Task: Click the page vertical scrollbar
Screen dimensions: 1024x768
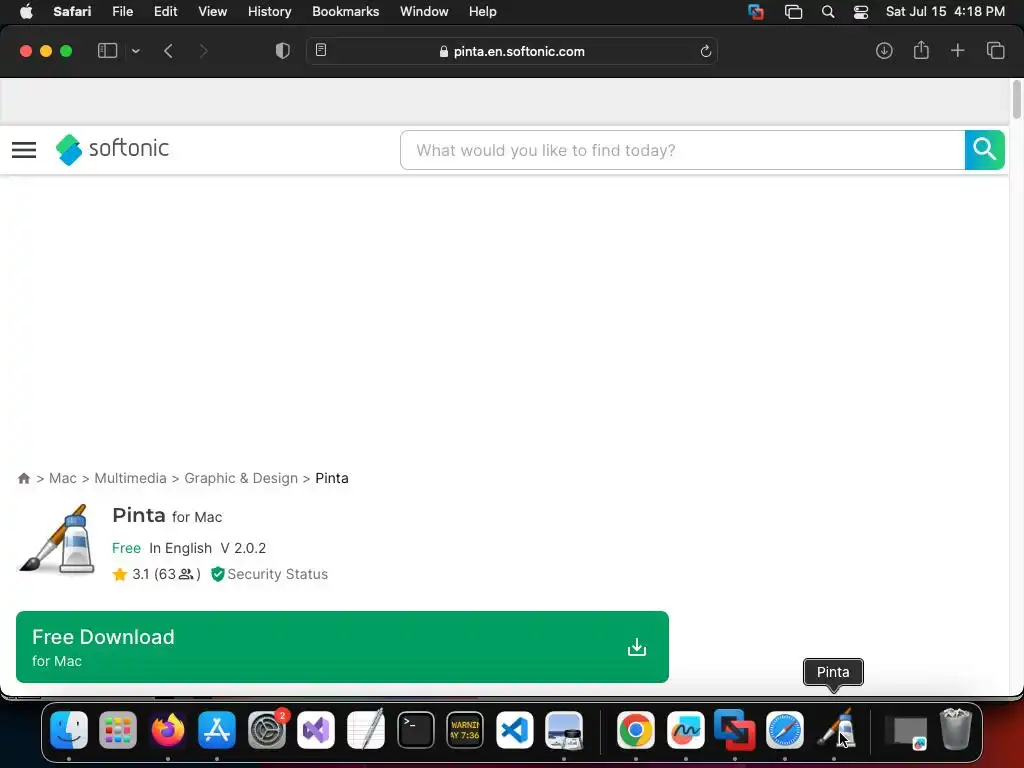Action: click(1016, 99)
